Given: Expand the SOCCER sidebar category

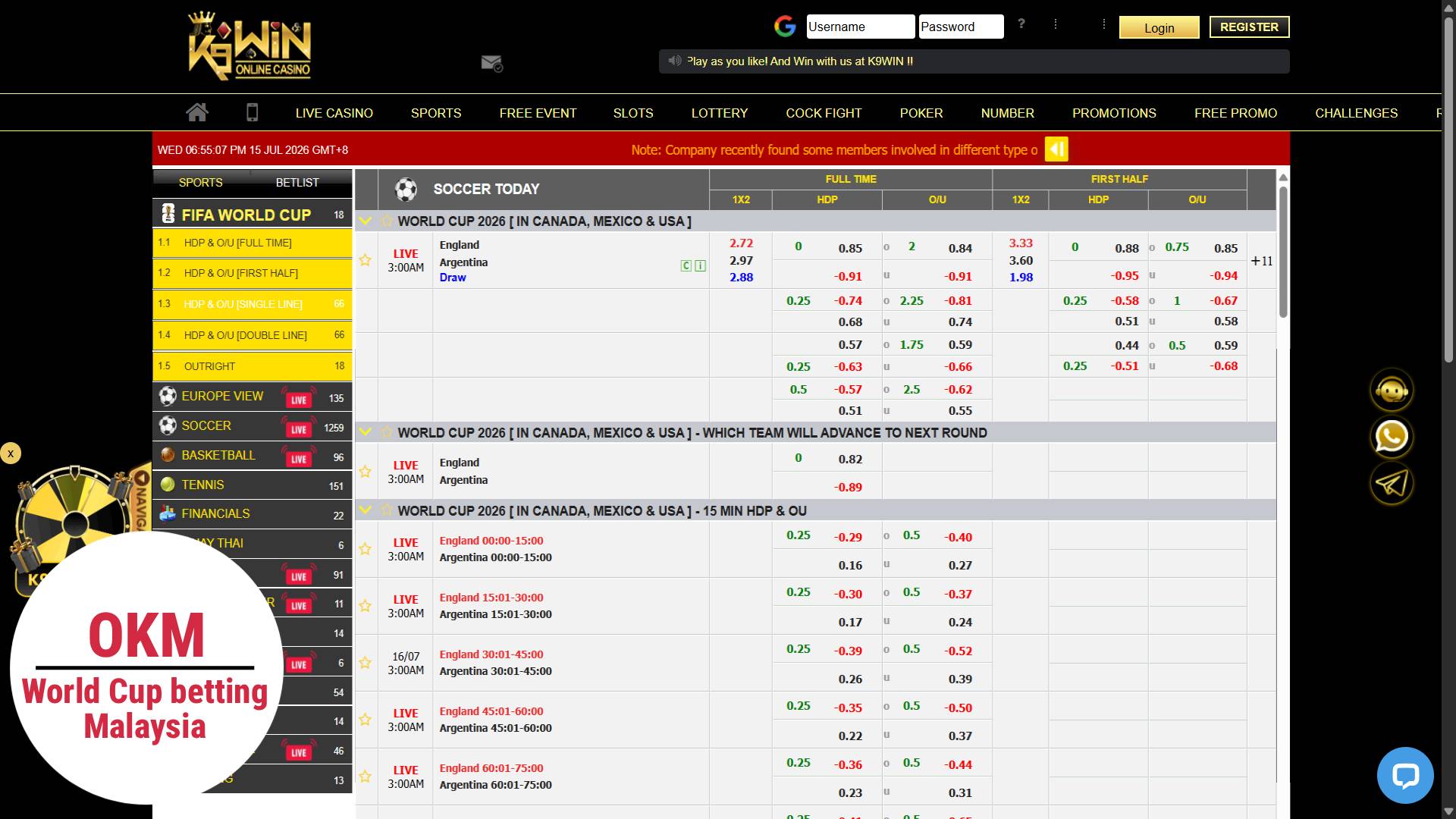Looking at the screenshot, I should point(253,426).
